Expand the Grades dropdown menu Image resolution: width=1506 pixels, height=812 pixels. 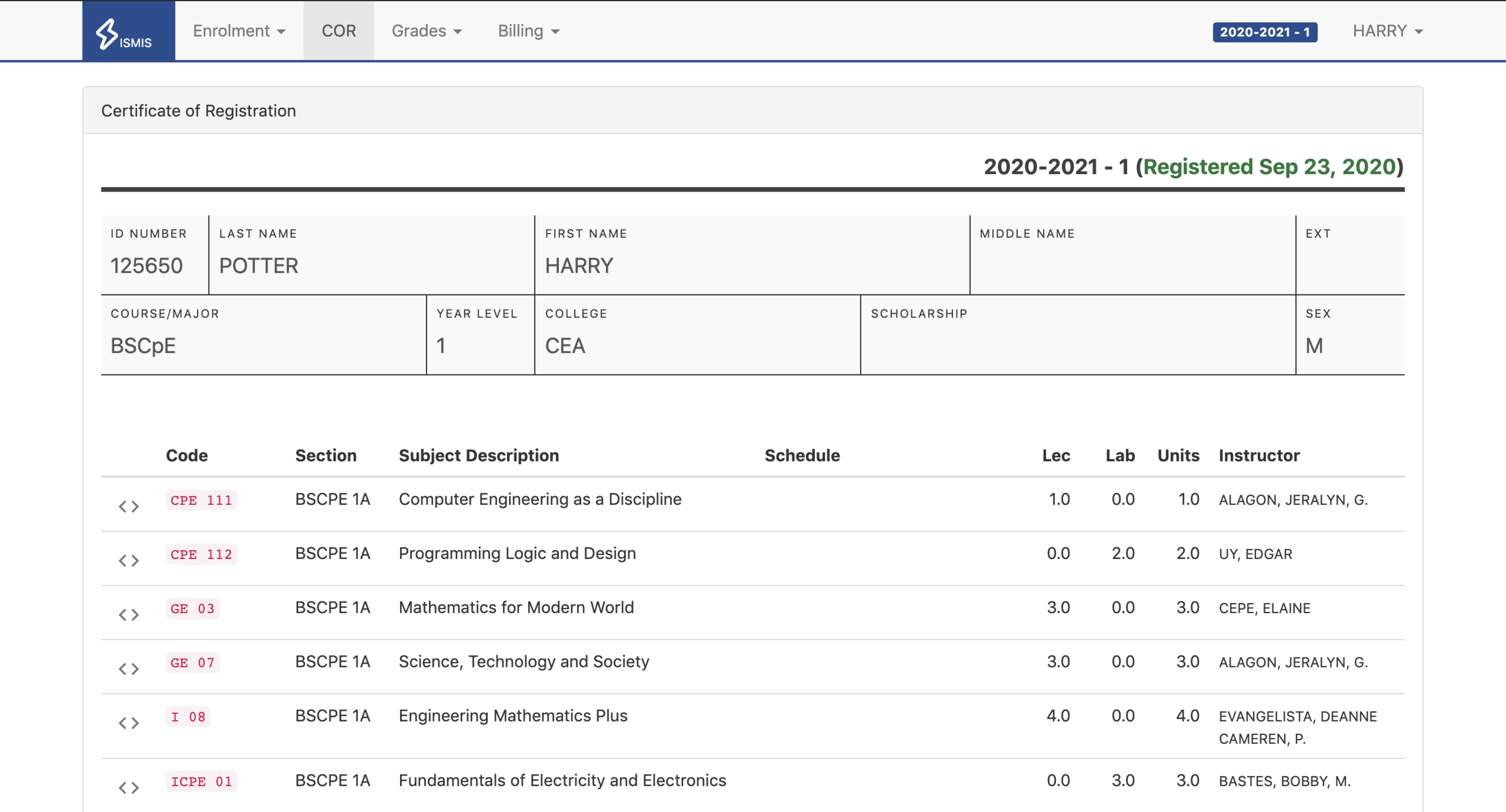(426, 31)
